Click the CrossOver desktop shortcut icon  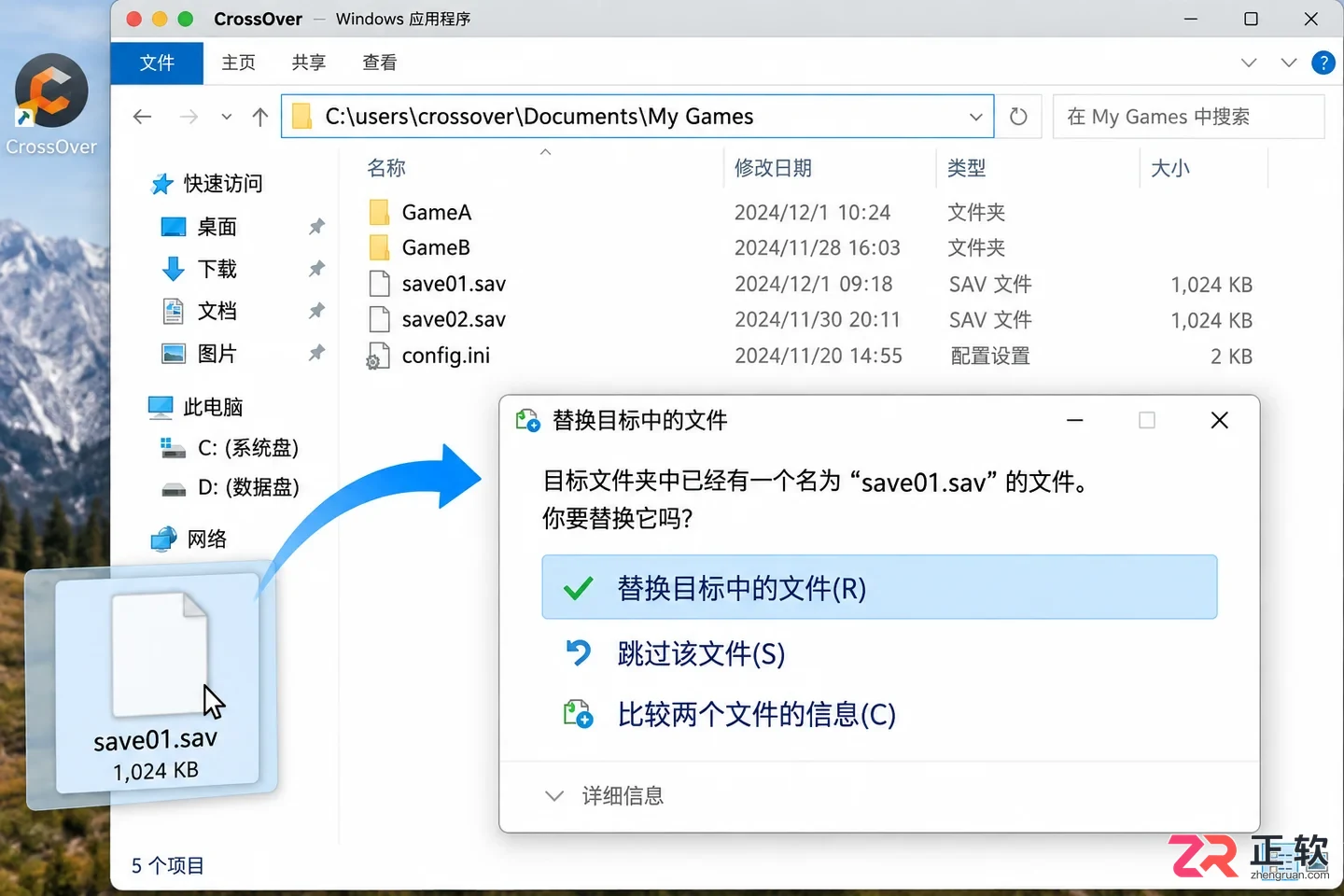coord(51,91)
